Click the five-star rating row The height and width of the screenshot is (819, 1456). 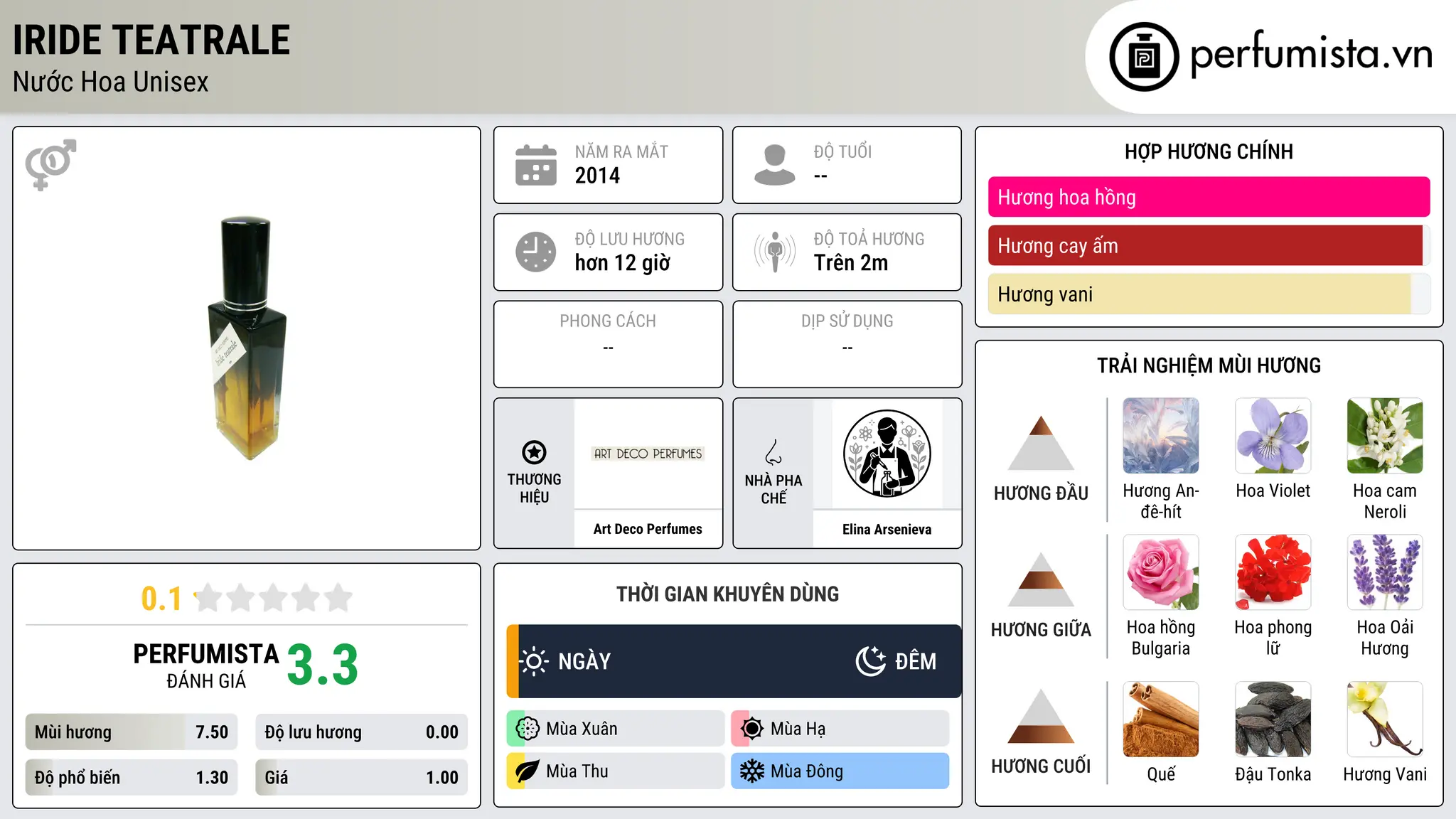274,598
